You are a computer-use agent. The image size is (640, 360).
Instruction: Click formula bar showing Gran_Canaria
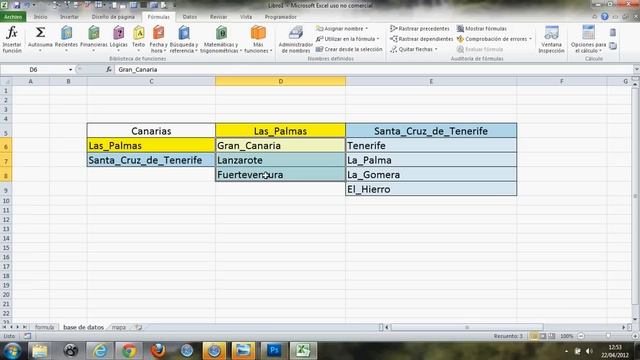coord(373,69)
